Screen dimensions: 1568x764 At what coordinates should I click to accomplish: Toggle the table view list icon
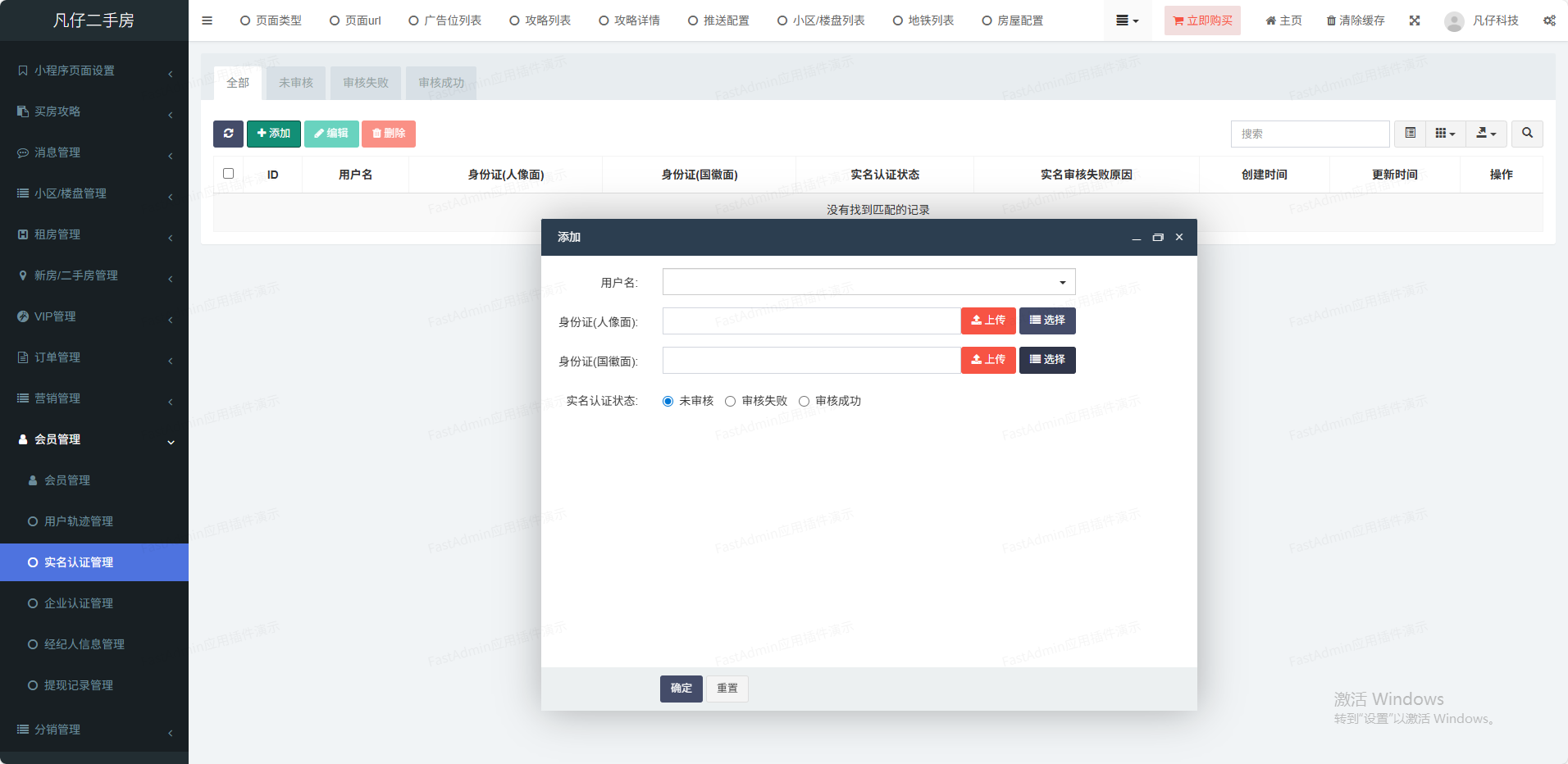[x=1410, y=134]
